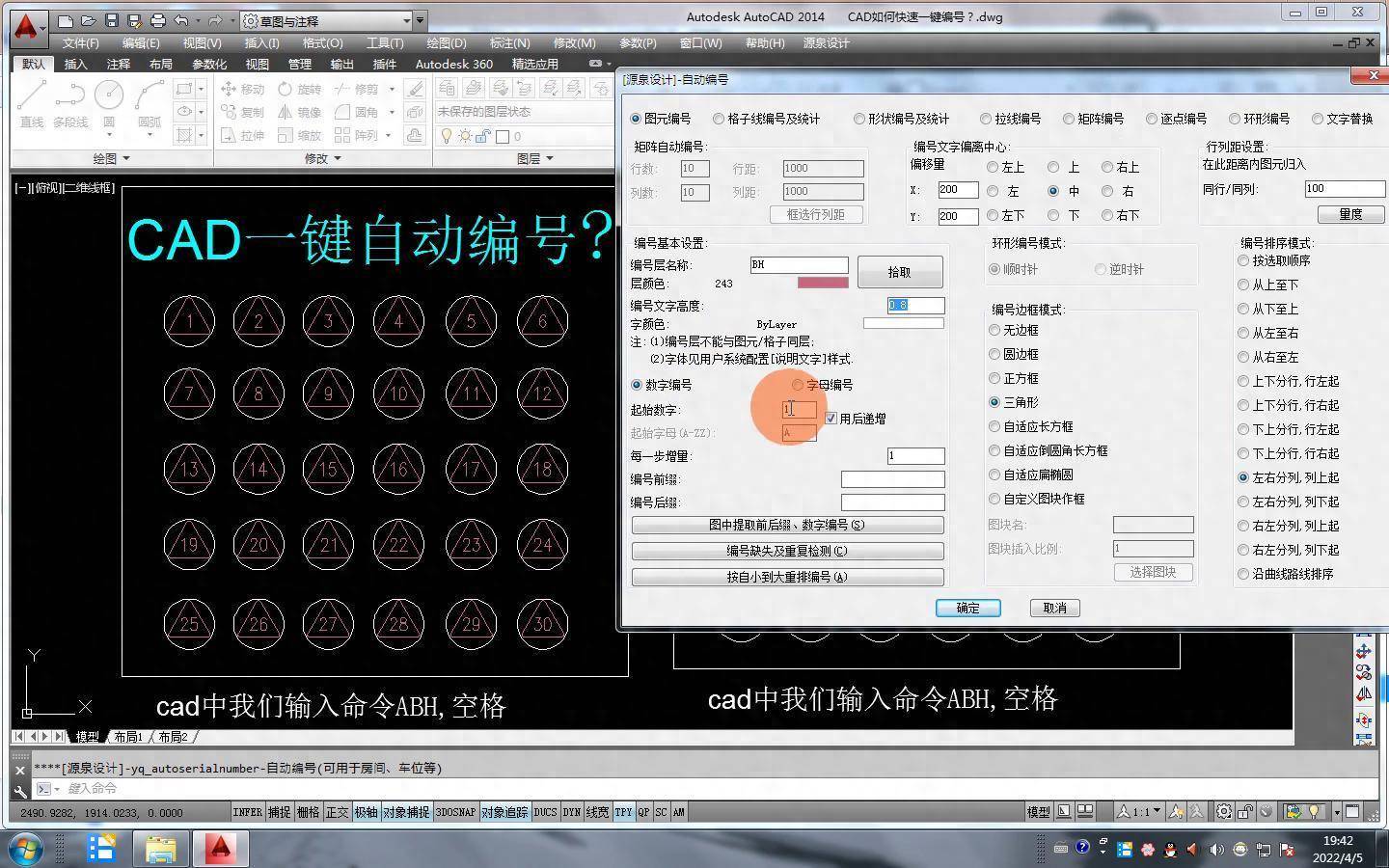Launch Windows Explorer from the taskbar
Viewport: 1389px width, 868px height.
[161, 849]
